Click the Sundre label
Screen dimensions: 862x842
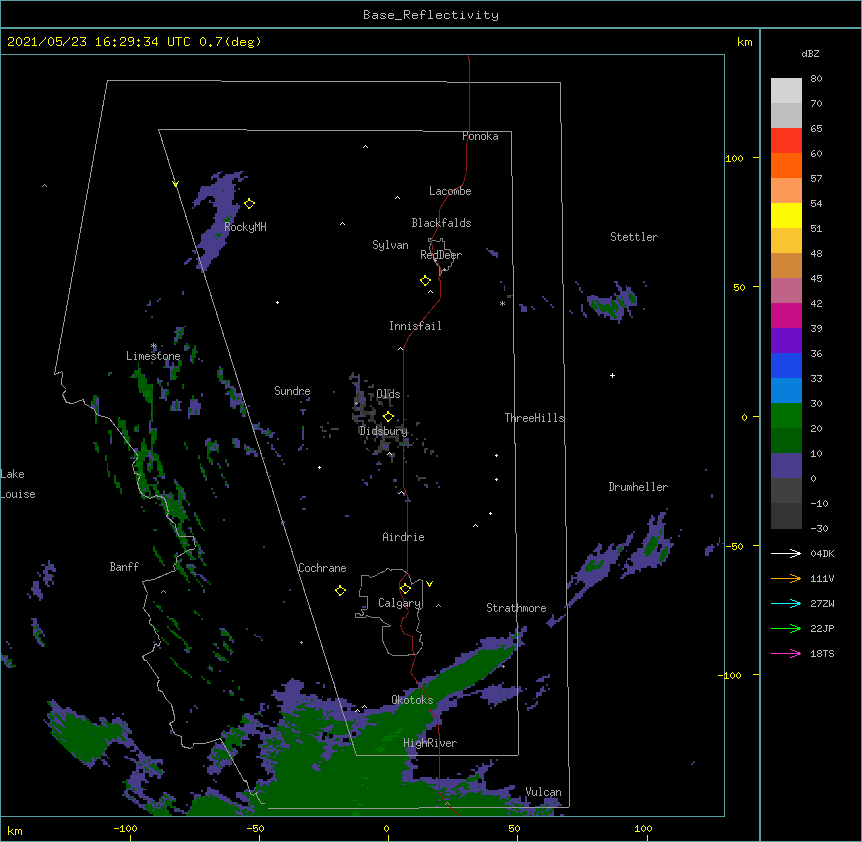point(292,391)
